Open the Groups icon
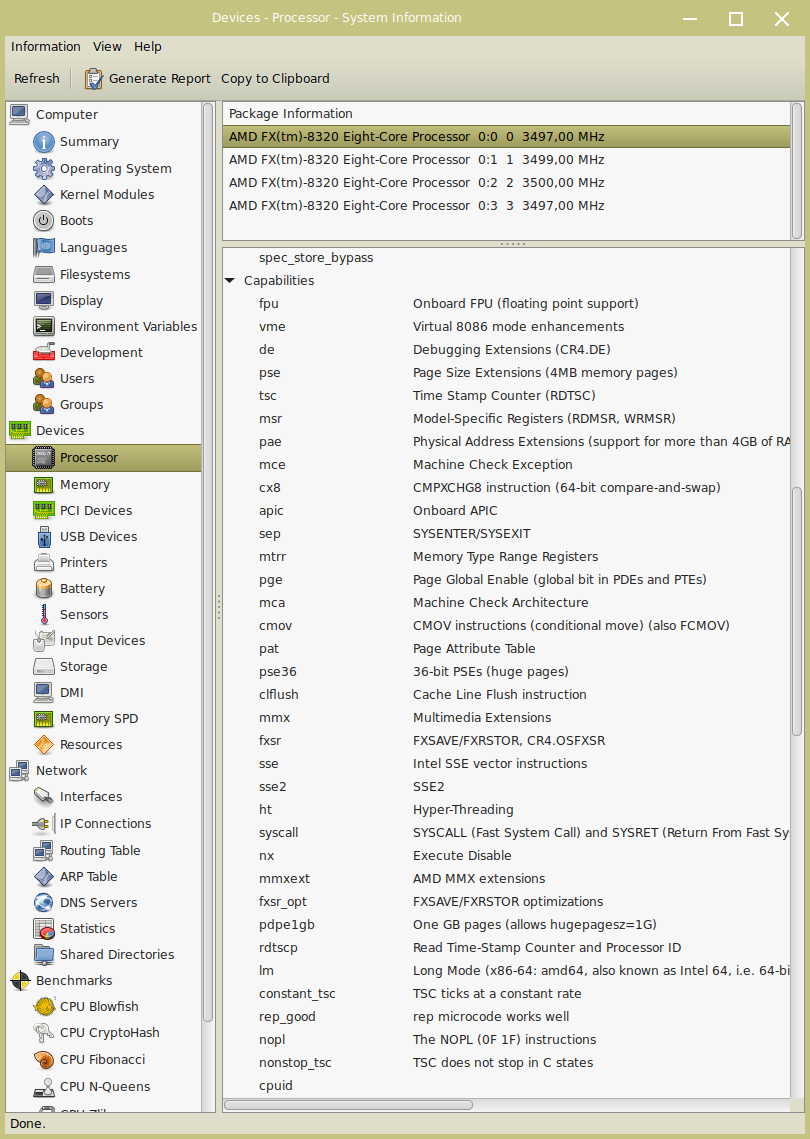Screen dimensions: 810x1139 point(44,405)
